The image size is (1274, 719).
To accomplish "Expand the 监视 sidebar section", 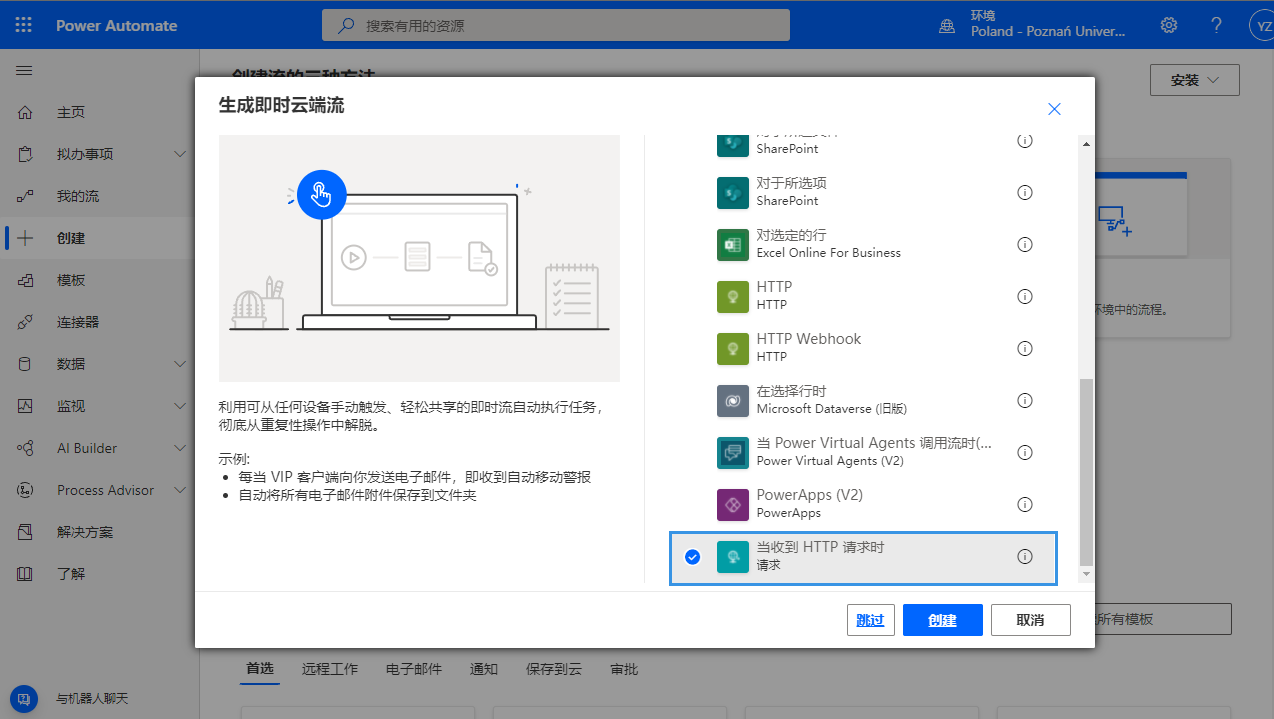I will click(x=180, y=406).
